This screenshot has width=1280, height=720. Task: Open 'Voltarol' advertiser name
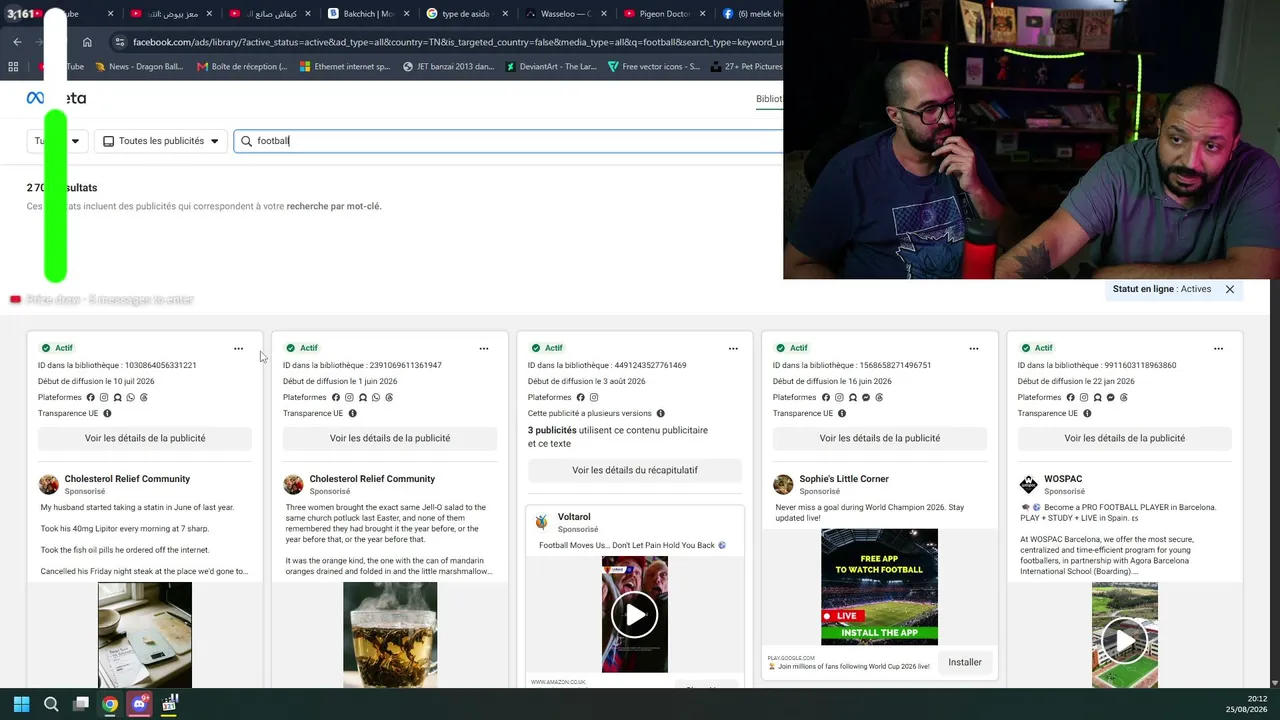[x=574, y=517]
